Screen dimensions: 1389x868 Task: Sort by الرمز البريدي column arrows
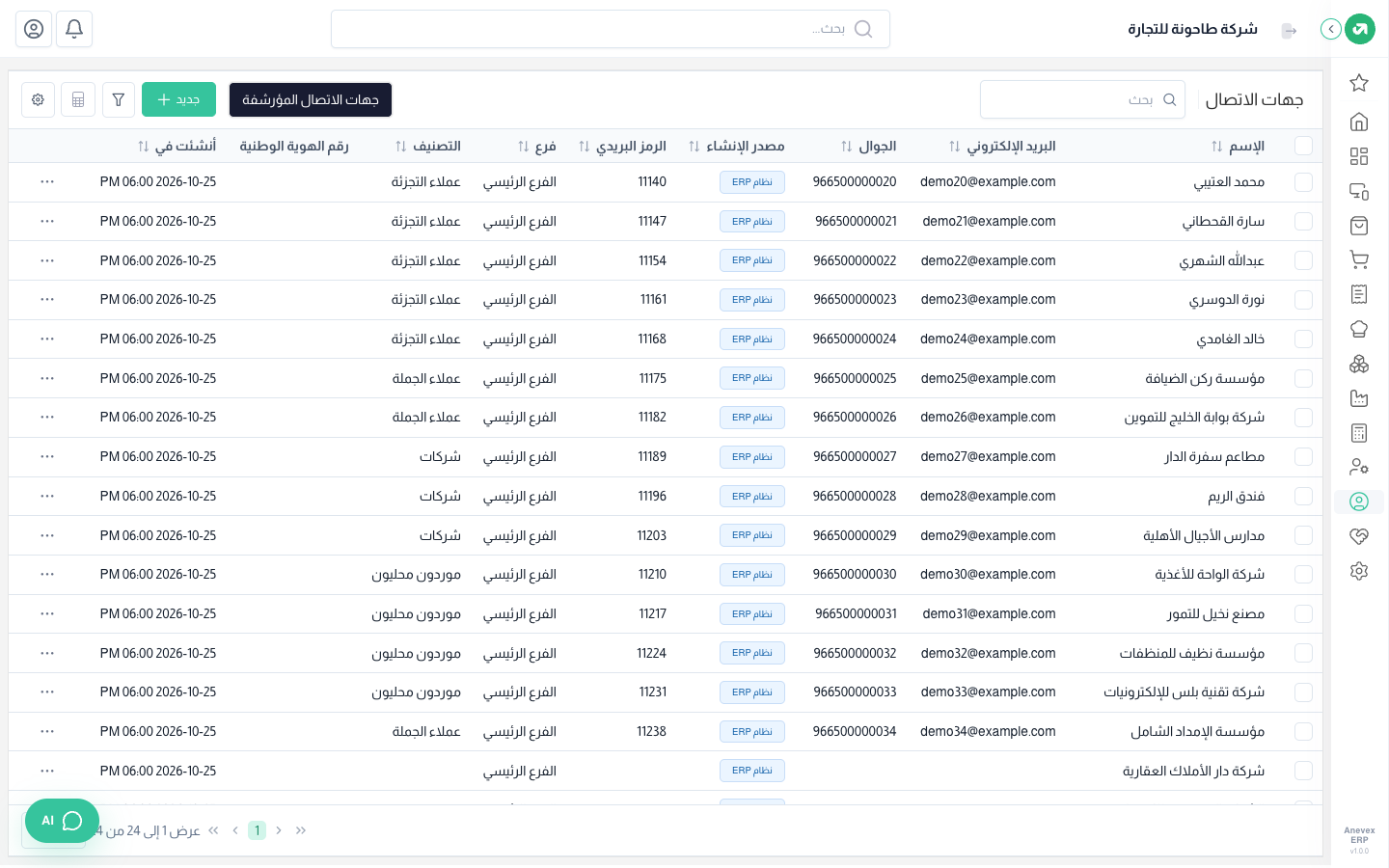(584, 147)
